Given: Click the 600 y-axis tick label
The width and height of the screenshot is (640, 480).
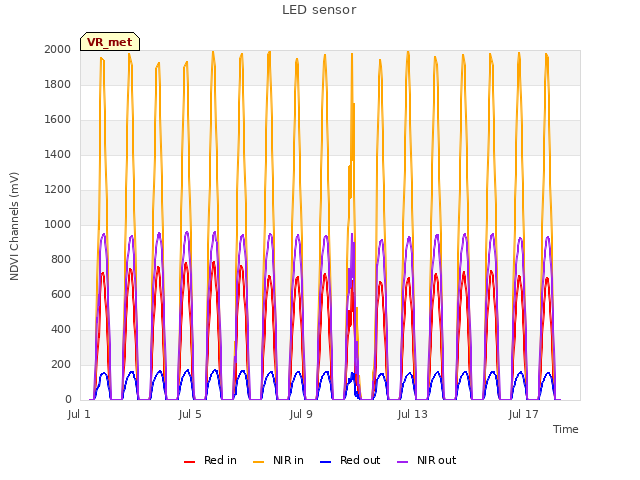Looking at the screenshot, I should click(x=61, y=295).
